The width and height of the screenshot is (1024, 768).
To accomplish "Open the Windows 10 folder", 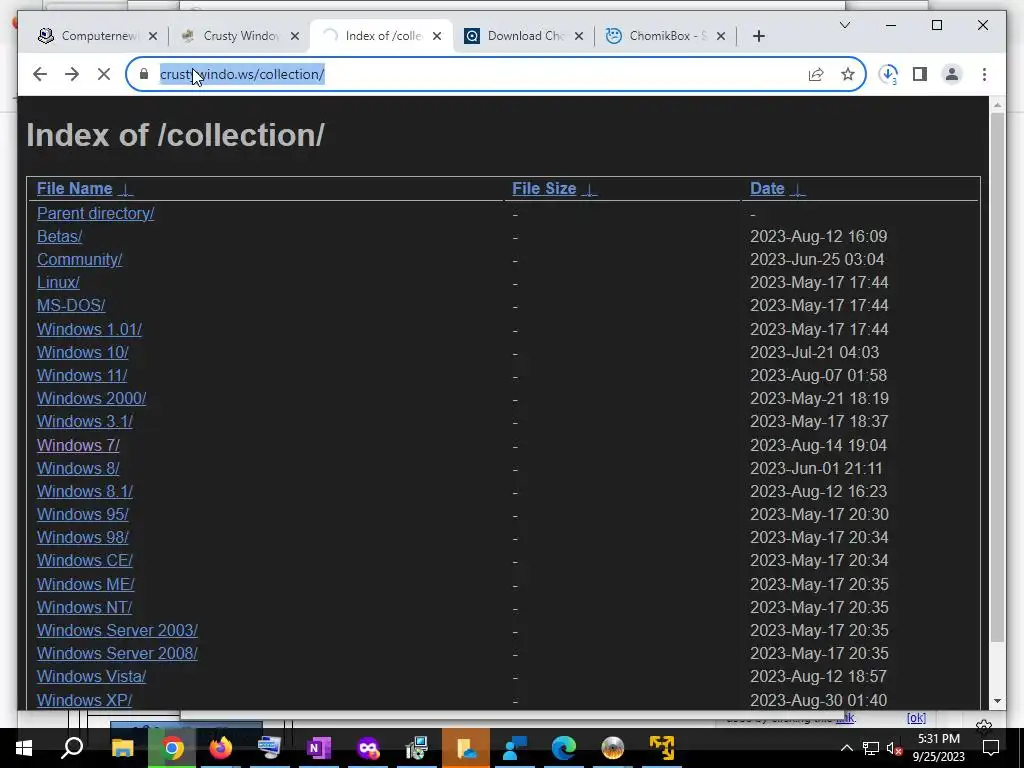I will [x=82, y=352].
